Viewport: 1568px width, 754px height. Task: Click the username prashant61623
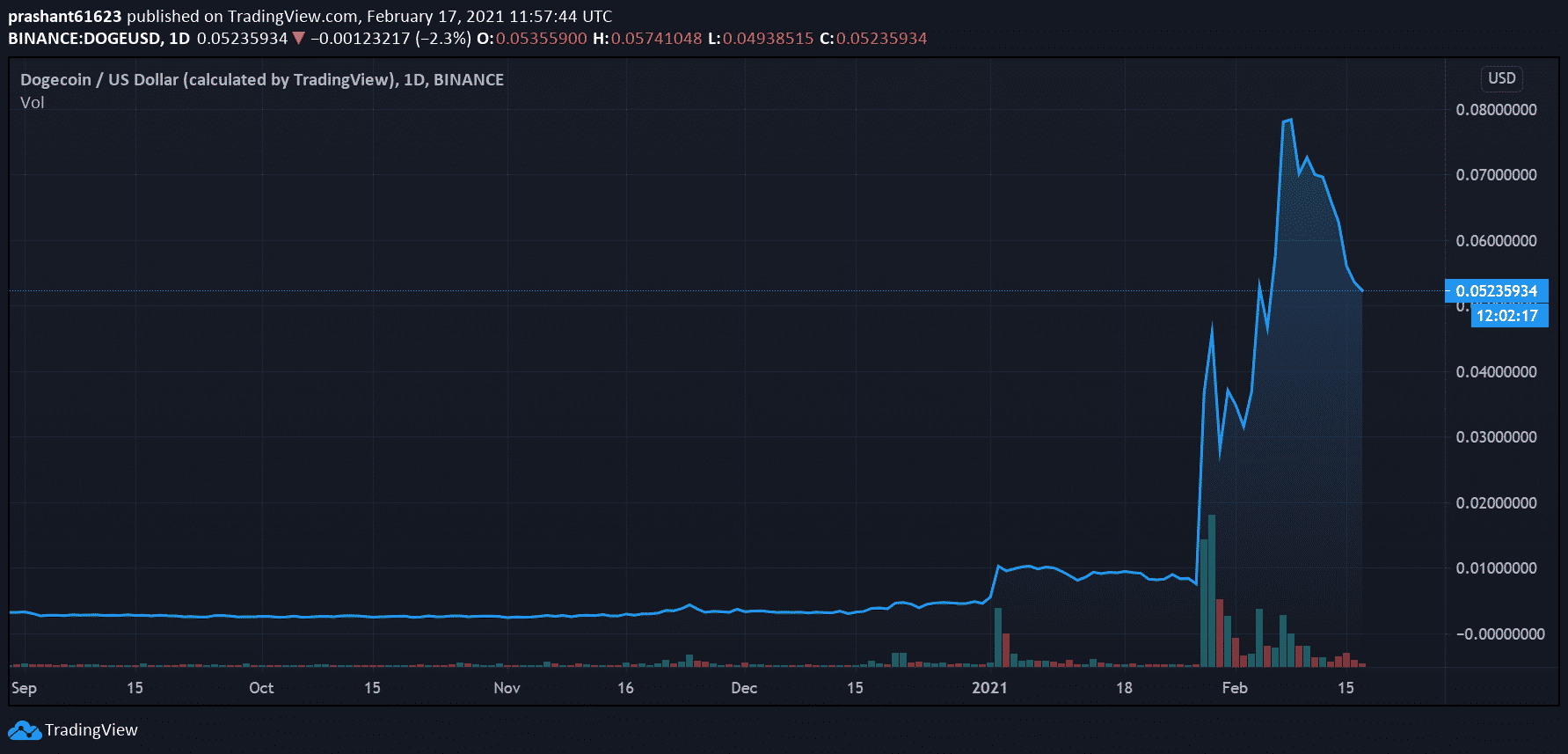point(65,17)
